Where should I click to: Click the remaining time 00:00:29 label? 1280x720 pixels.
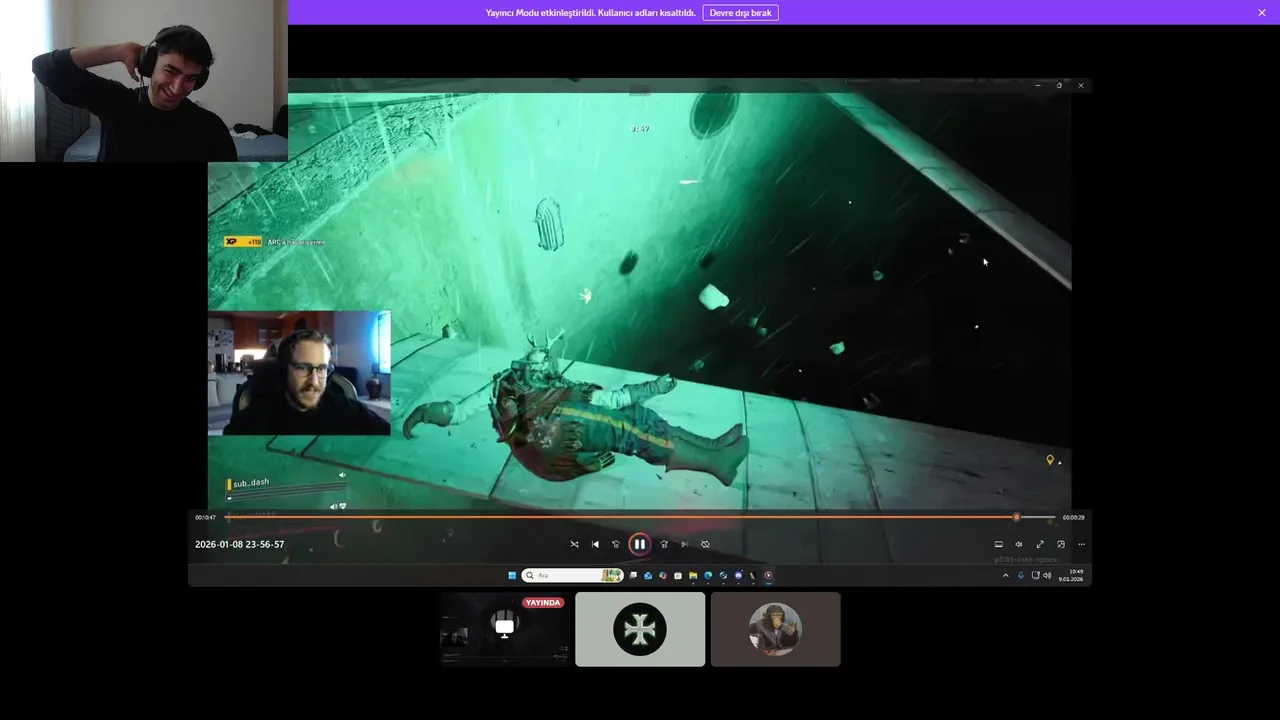tap(1073, 517)
